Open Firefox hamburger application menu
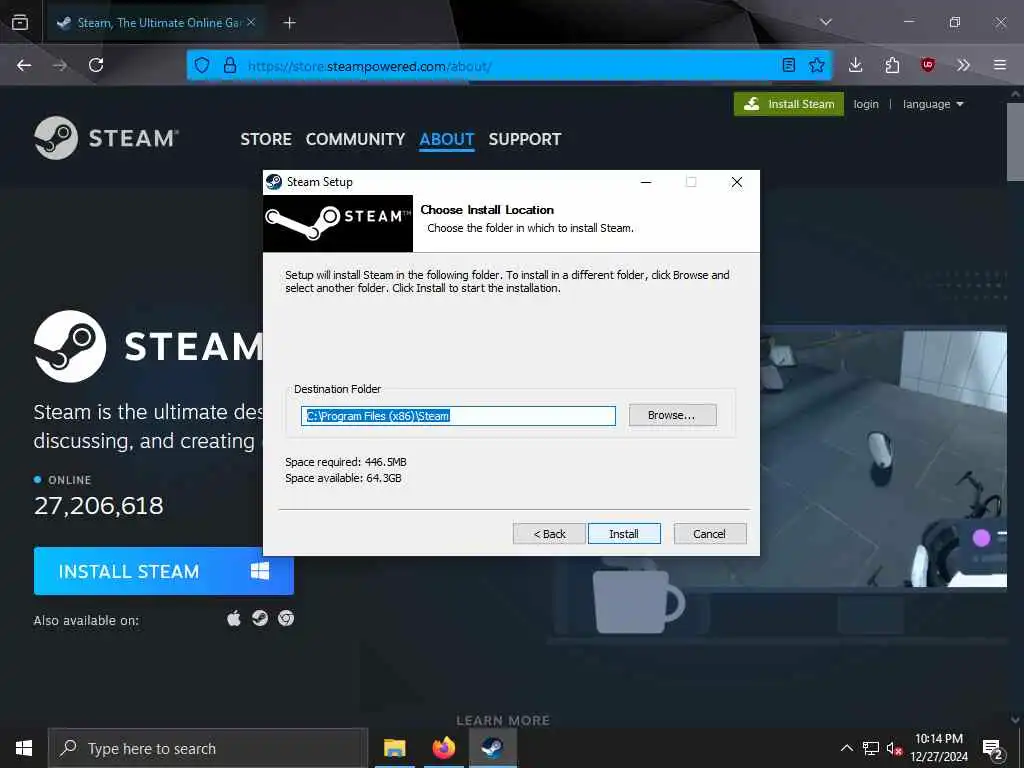This screenshot has width=1024, height=768. 999,65
